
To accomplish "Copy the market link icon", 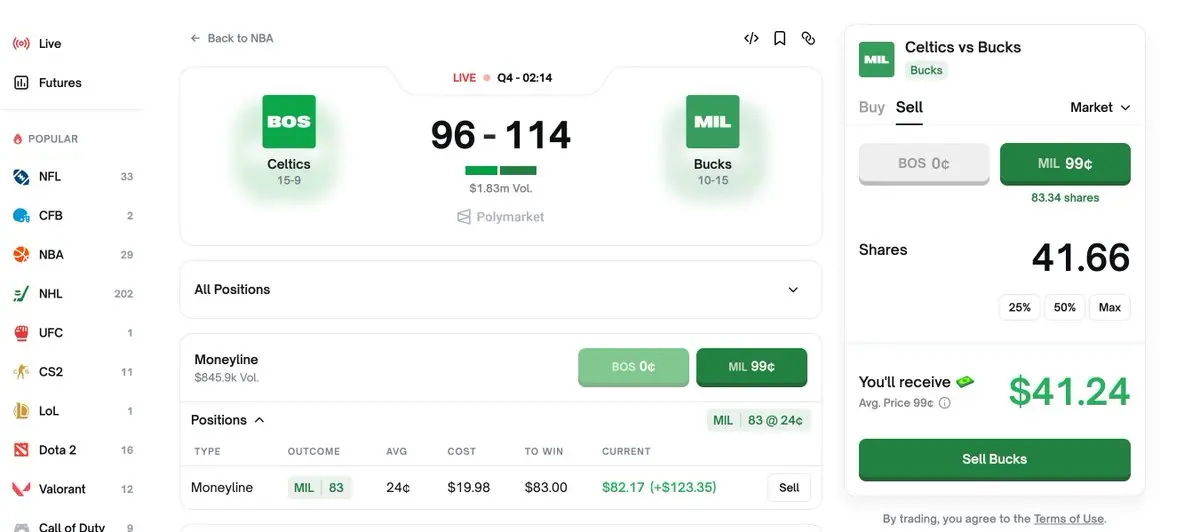I will click(809, 38).
